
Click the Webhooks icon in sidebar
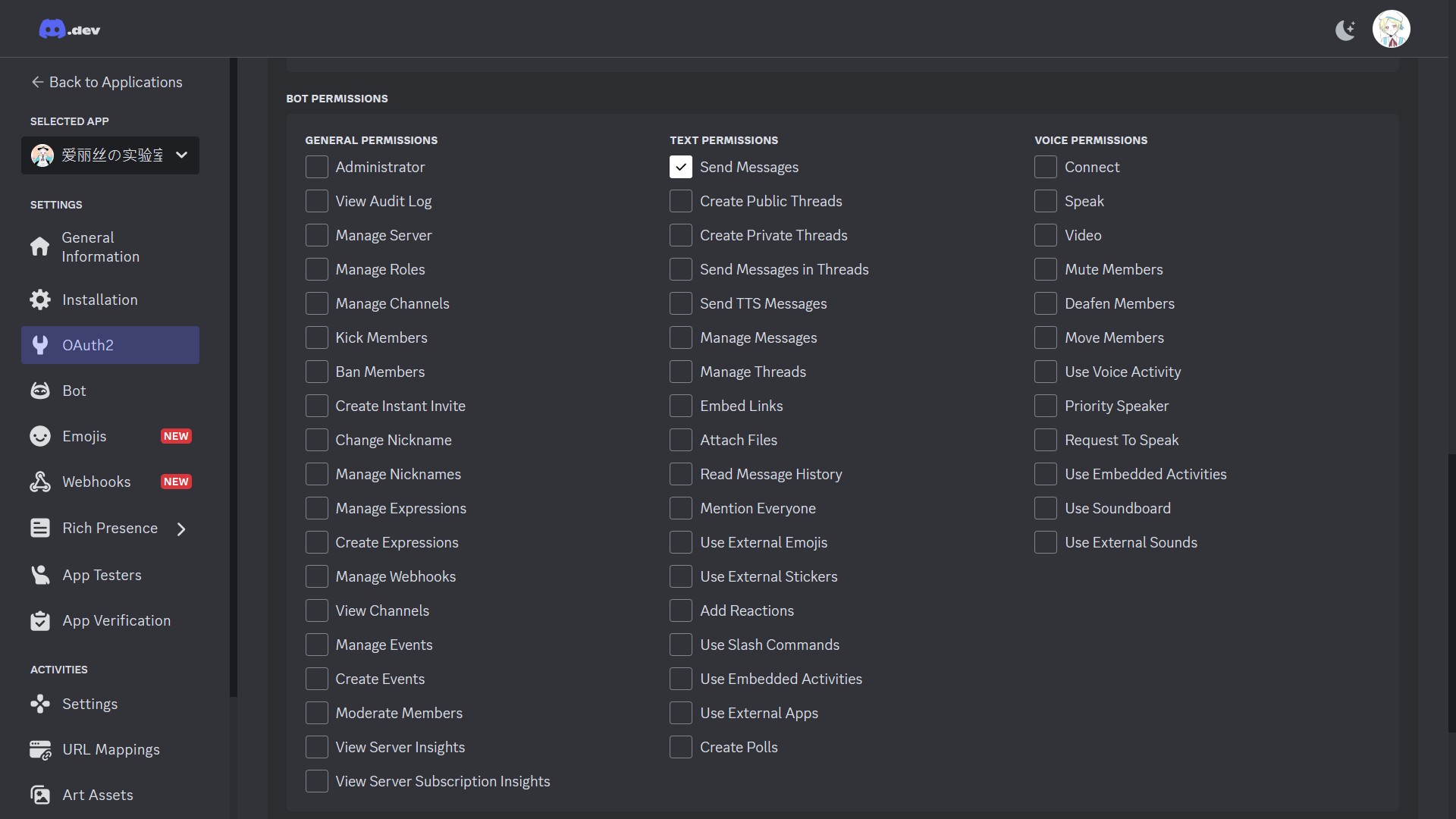click(x=40, y=482)
